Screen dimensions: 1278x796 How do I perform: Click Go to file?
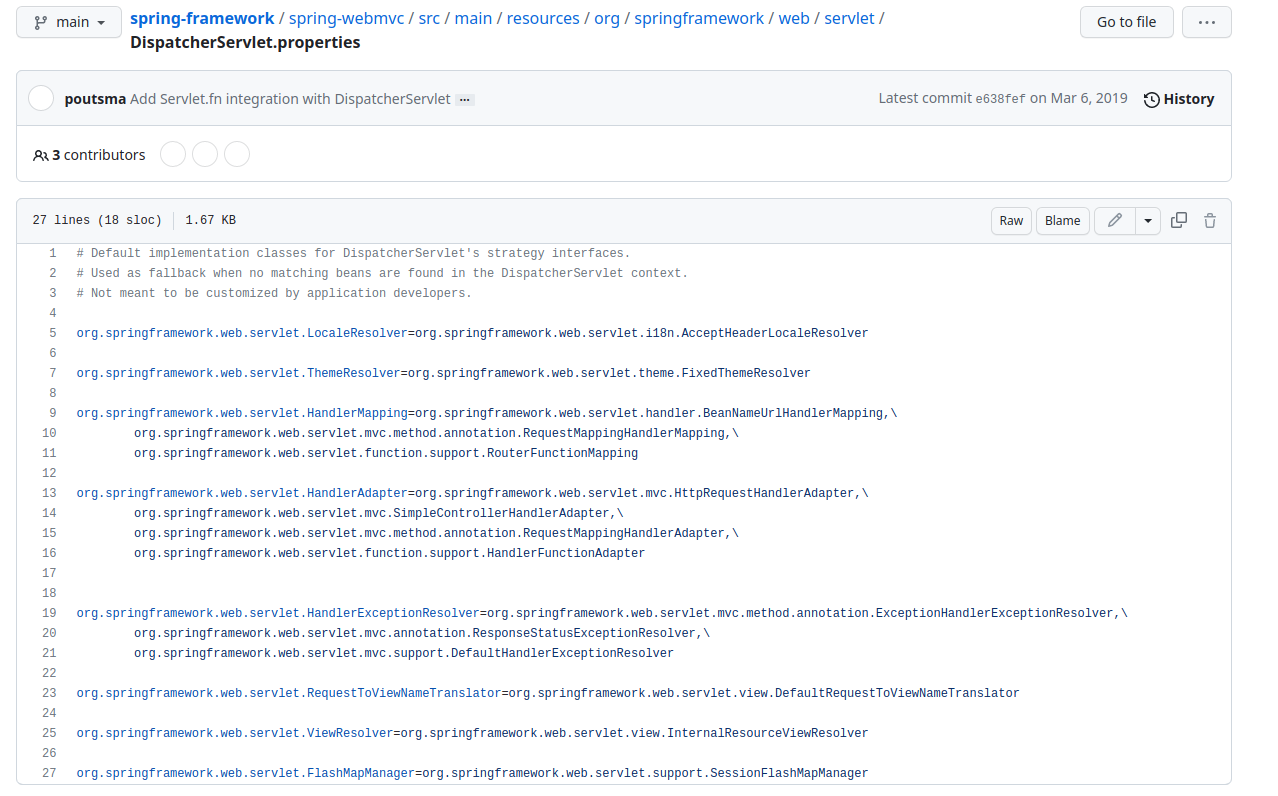point(1126,21)
